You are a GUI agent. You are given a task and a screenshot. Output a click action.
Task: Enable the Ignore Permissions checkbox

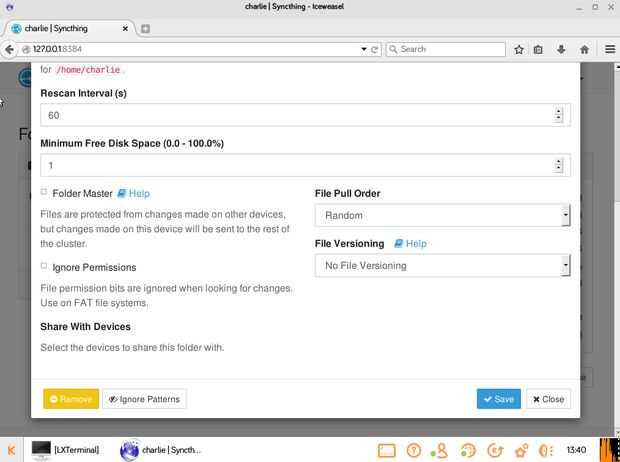click(44, 266)
